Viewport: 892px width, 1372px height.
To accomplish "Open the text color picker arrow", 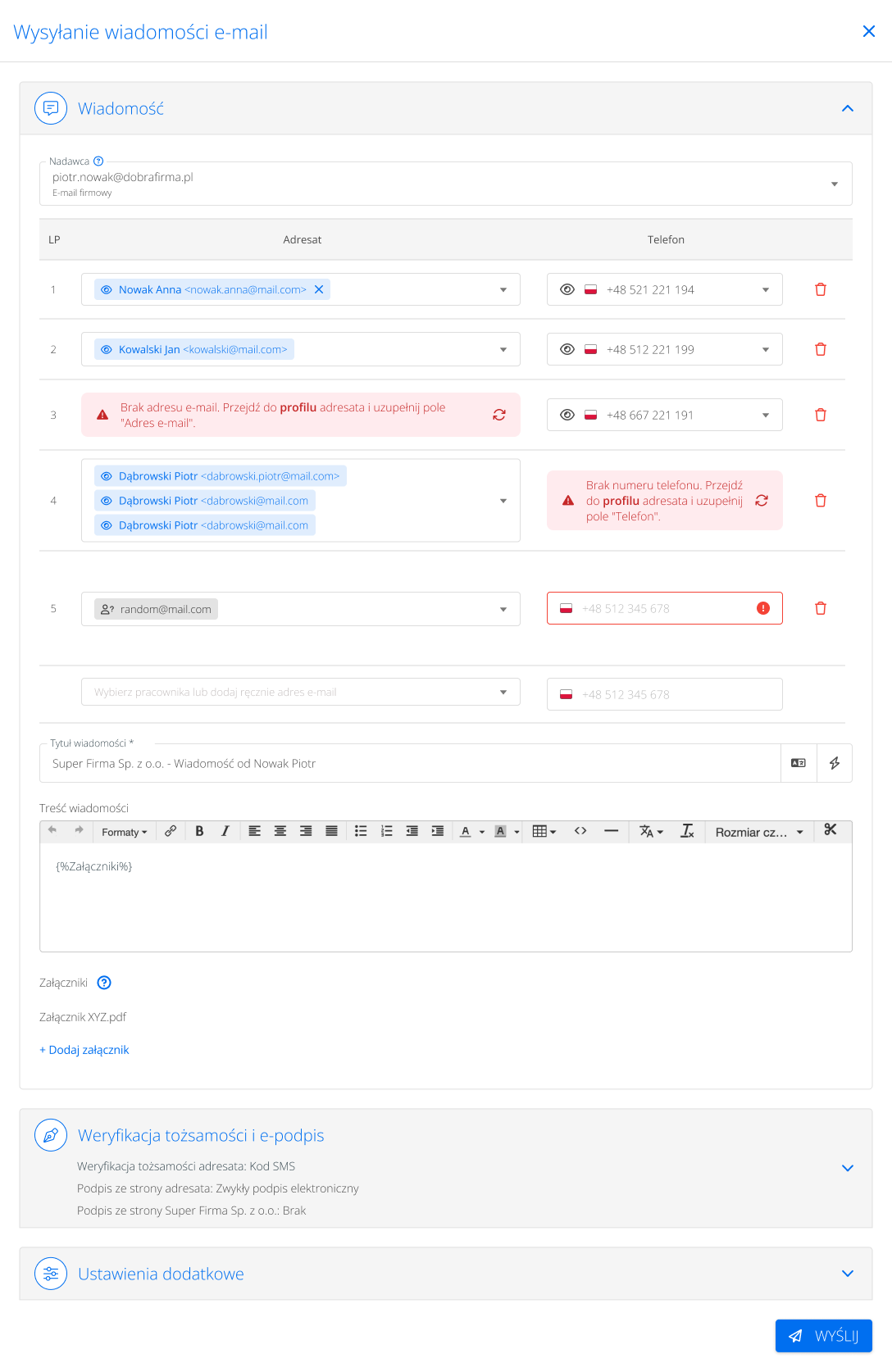I will [482, 832].
